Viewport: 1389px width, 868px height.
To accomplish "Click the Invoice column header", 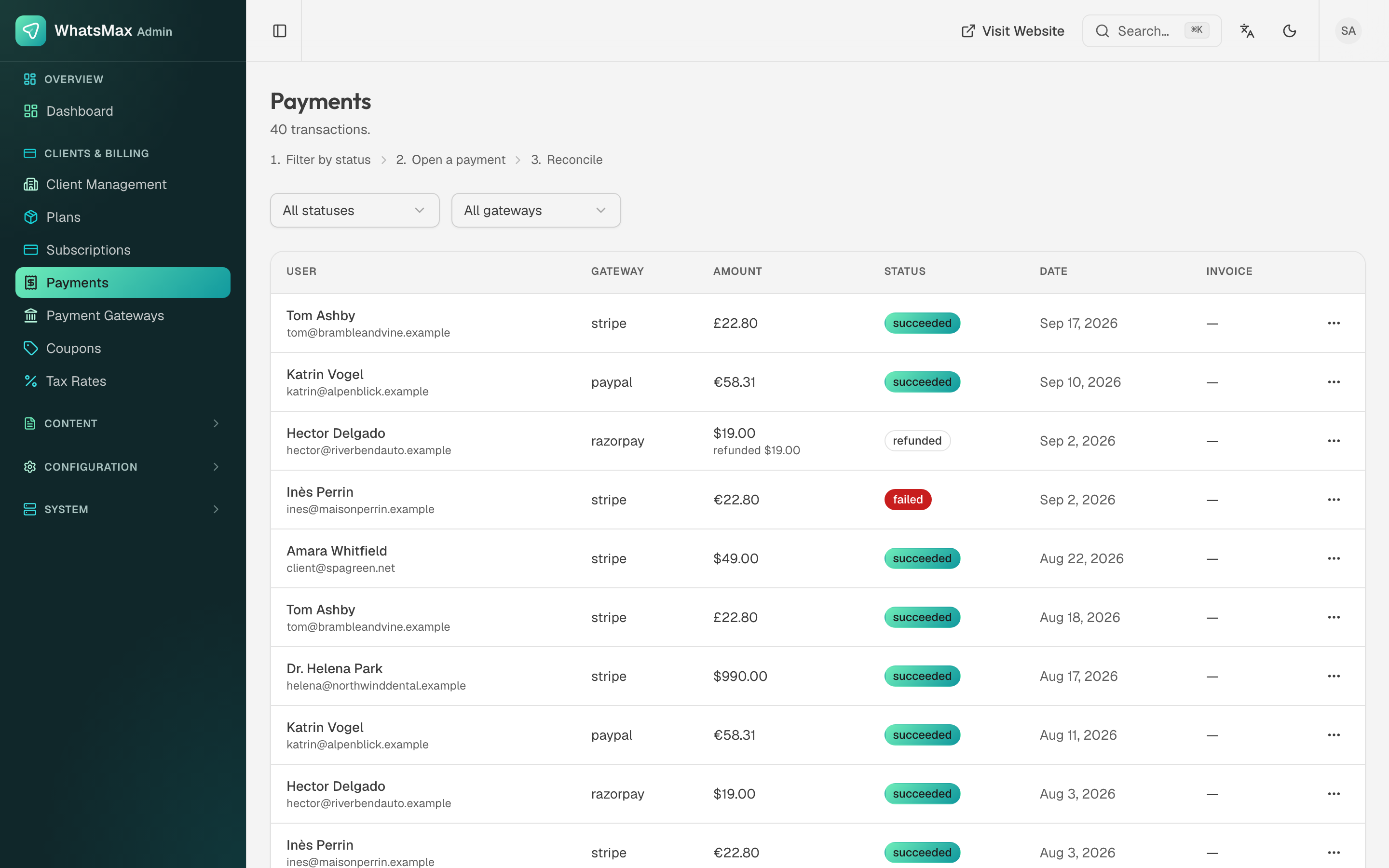I will [x=1229, y=271].
